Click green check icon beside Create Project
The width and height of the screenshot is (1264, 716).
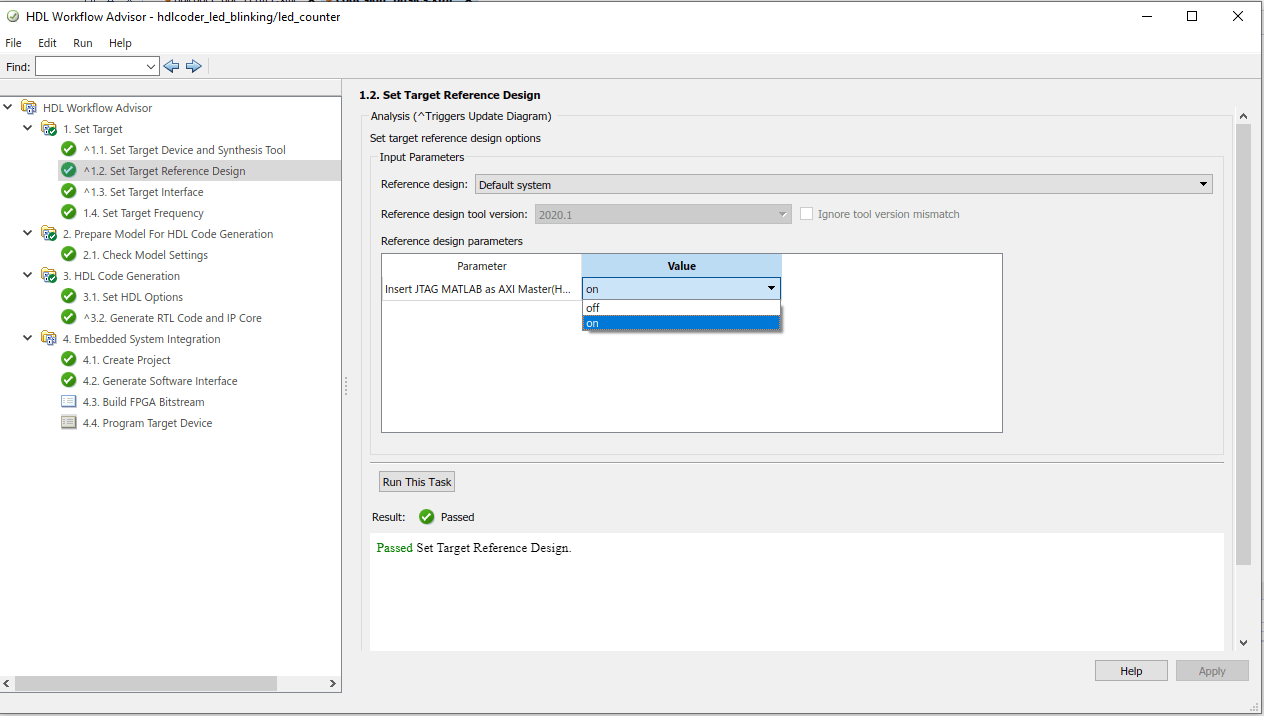(x=68, y=359)
